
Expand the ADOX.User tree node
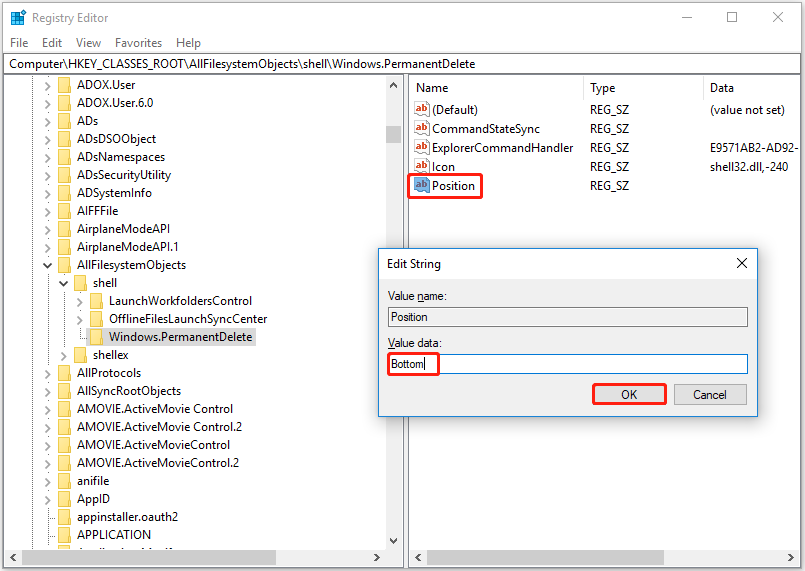tap(48, 86)
